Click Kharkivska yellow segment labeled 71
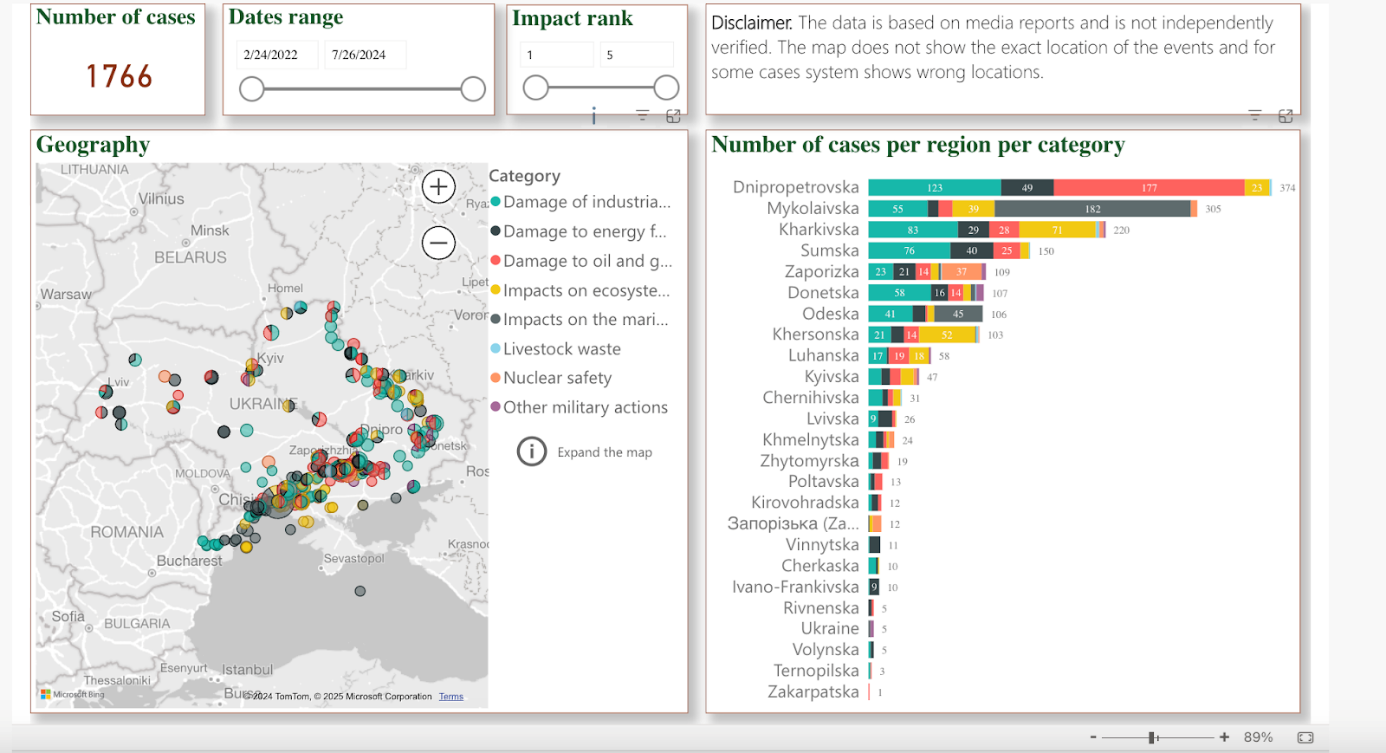1386x753 pixels. (1057, 230)
